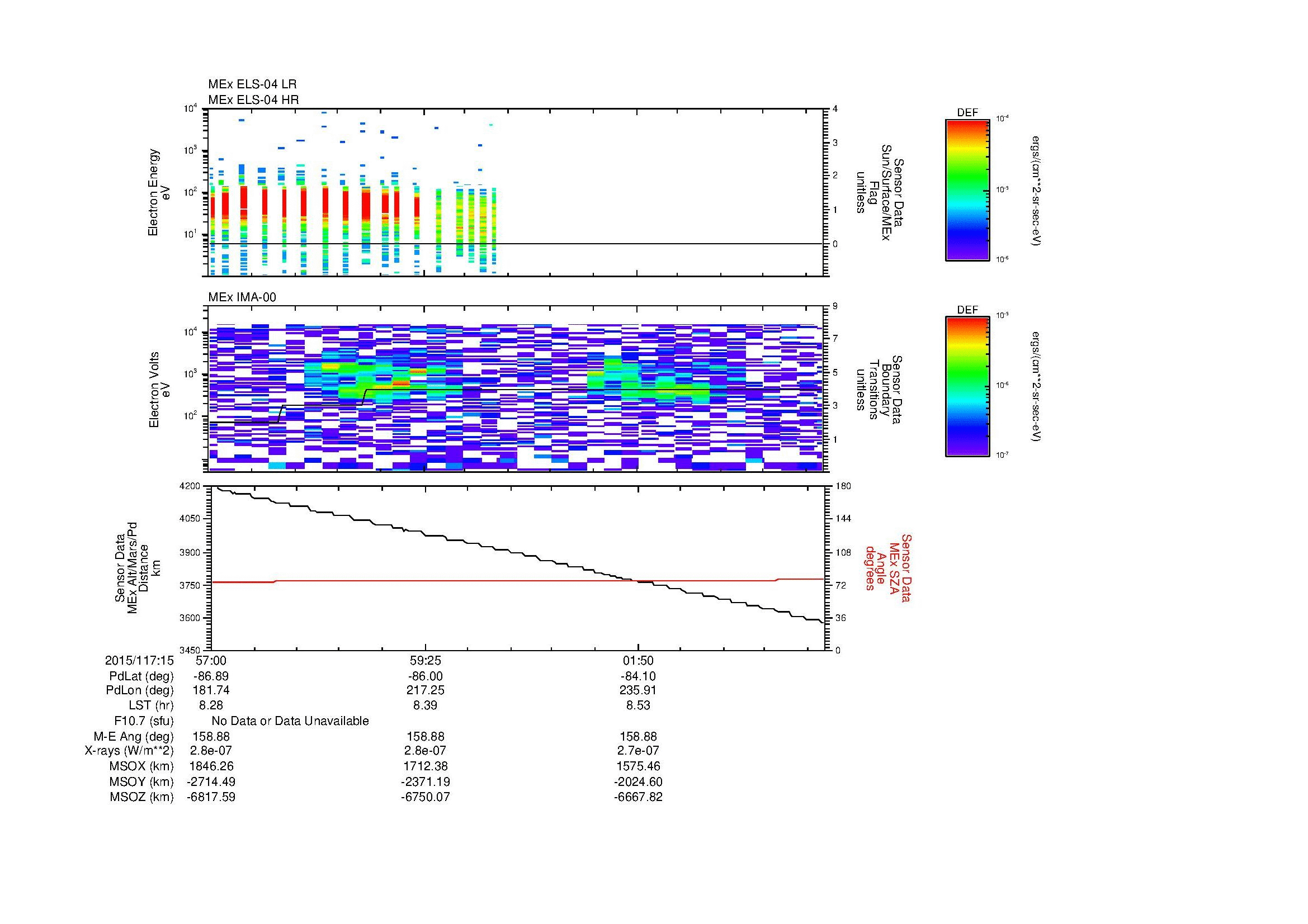Click the PdLat value '-86.89'

(x=211, y=676)
